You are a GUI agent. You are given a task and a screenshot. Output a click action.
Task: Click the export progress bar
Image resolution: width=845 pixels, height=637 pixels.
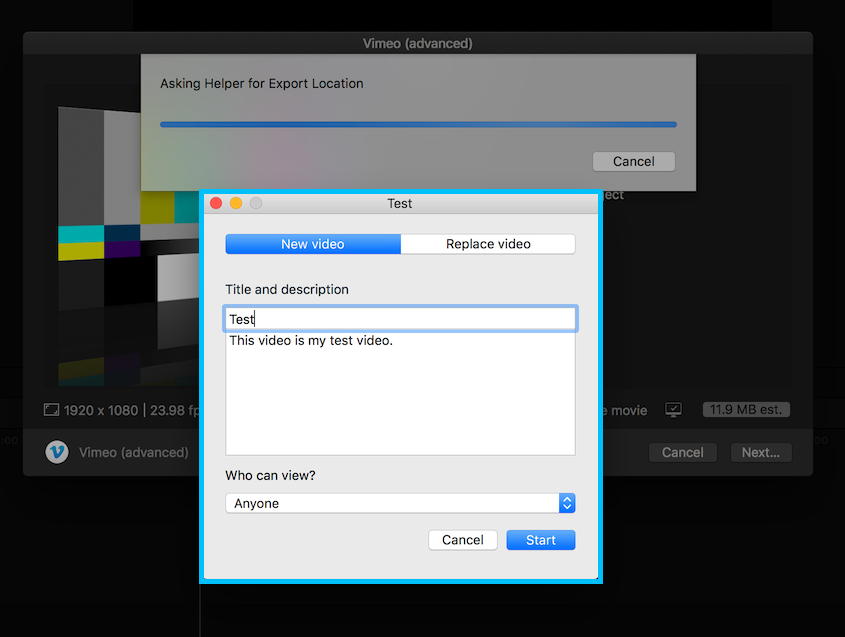tap(417, 124)
